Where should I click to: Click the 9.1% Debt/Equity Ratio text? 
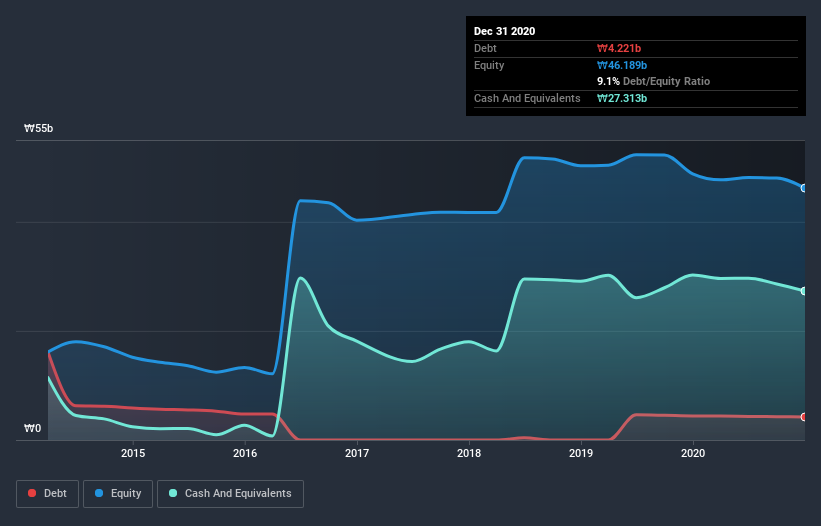(x=653, y=82)
